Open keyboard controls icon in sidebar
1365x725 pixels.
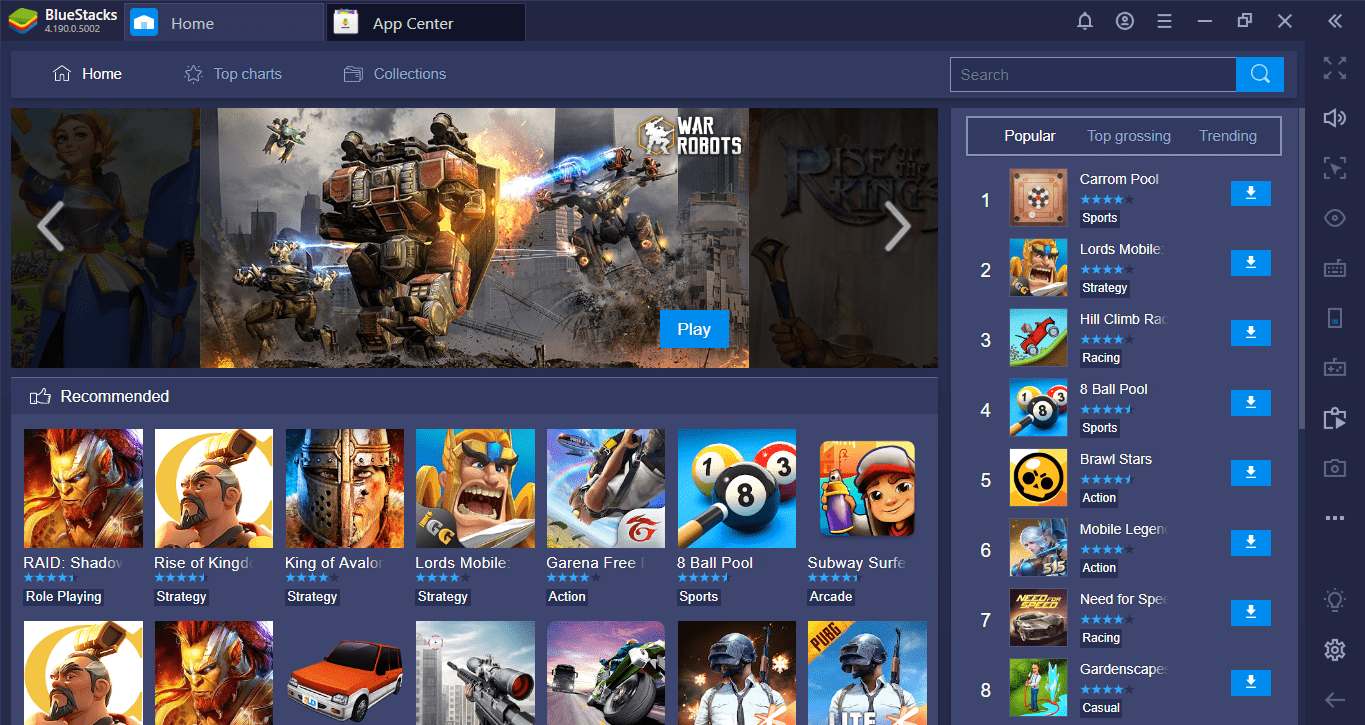click(1335, 268)
